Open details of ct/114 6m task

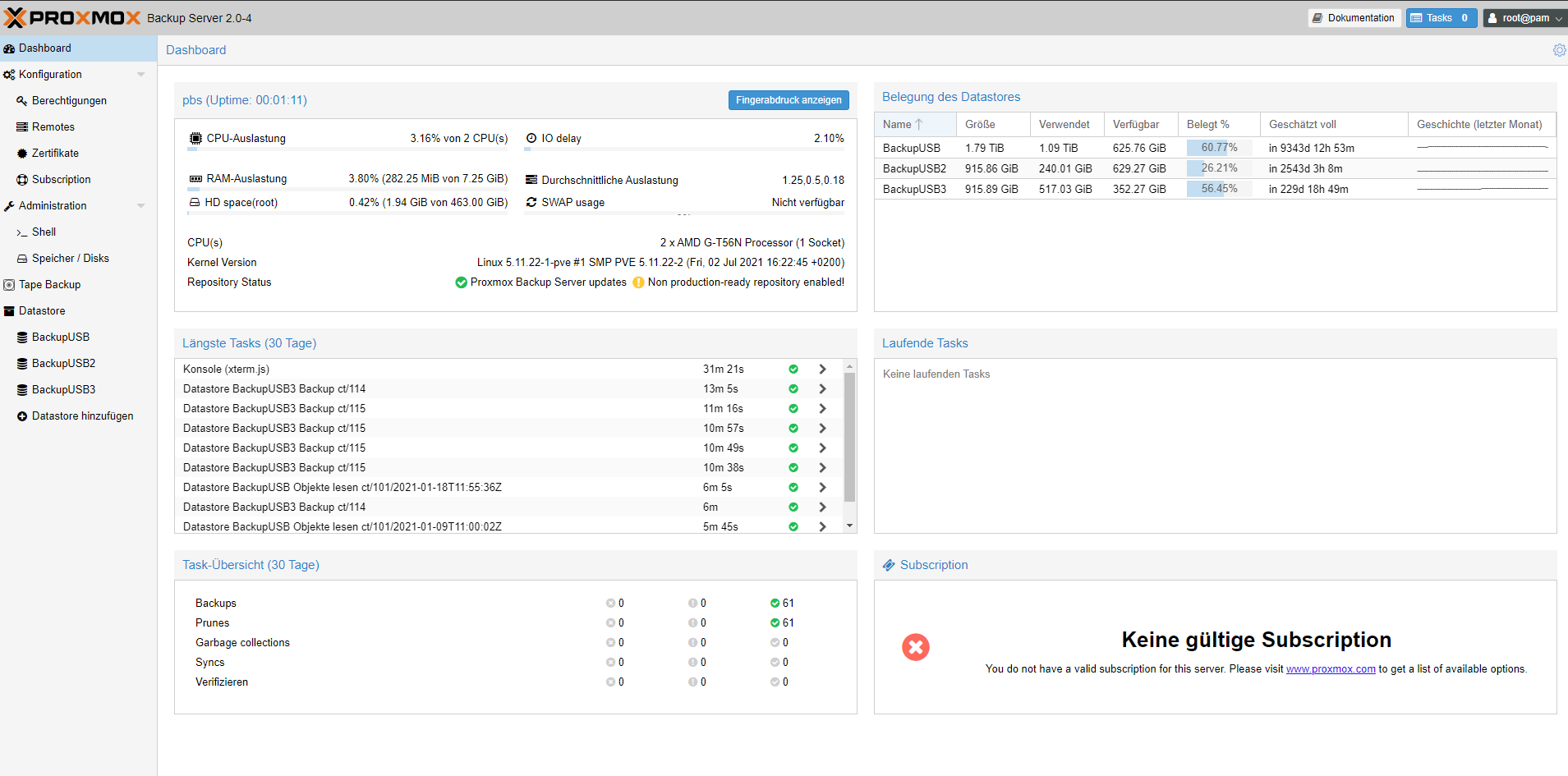(822, 507)
